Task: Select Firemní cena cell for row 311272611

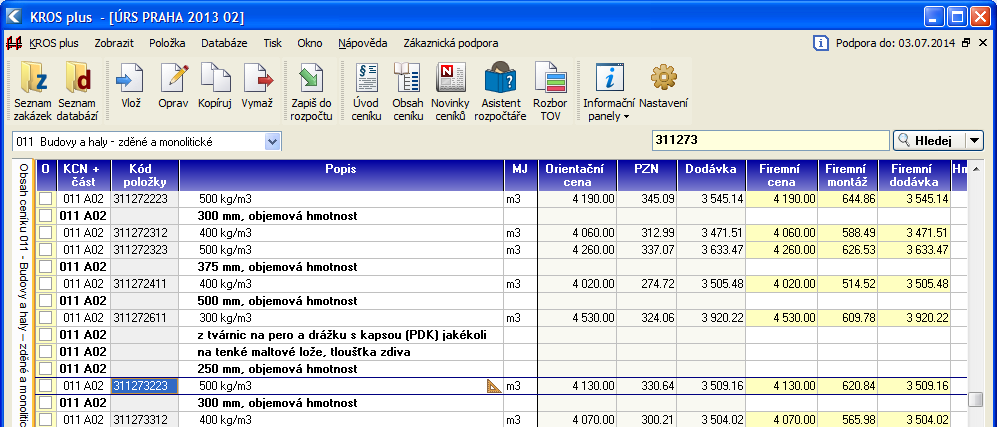Action: click(x=781, y=318)
